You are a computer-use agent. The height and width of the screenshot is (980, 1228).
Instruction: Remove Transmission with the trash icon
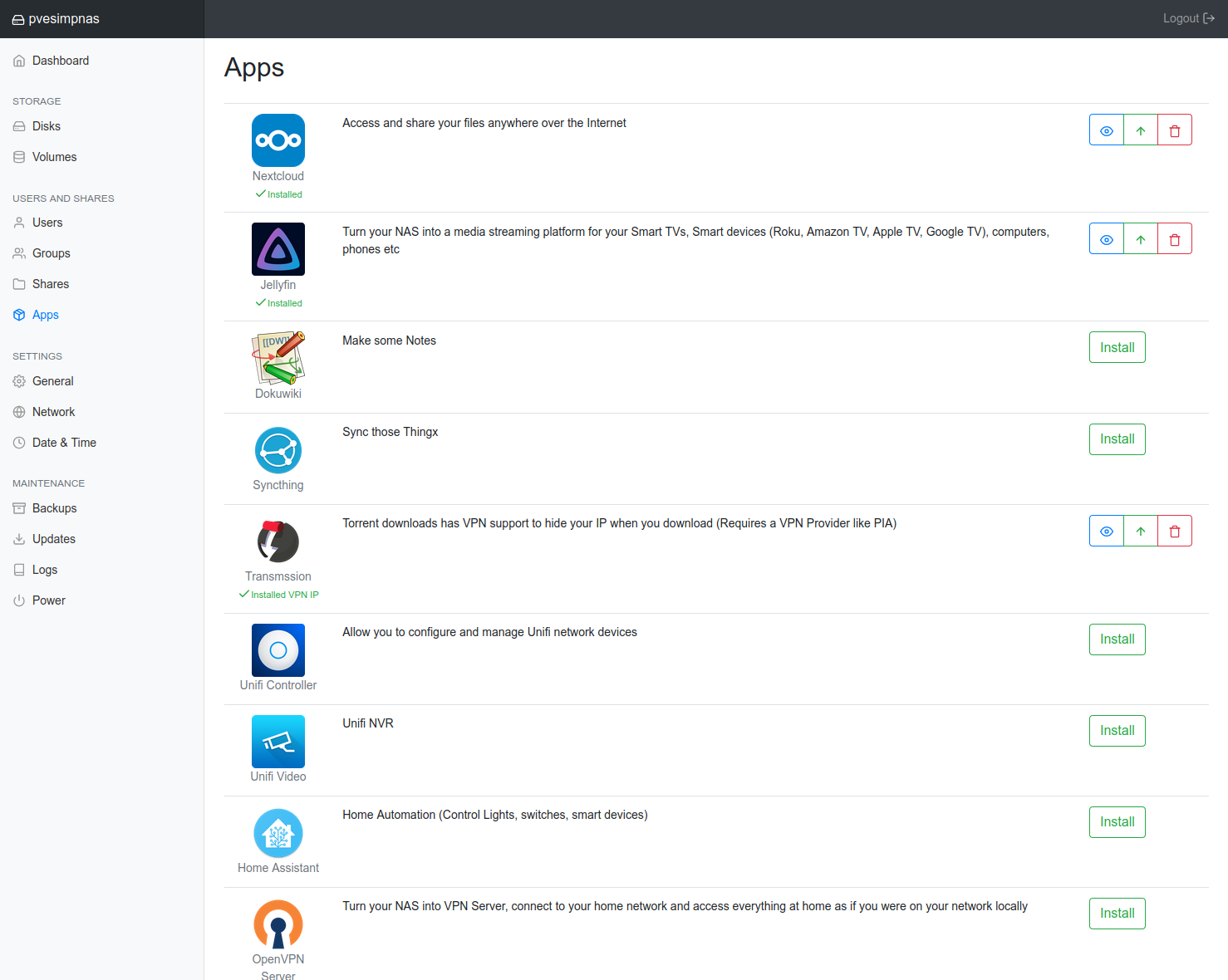pos(1174,532)
